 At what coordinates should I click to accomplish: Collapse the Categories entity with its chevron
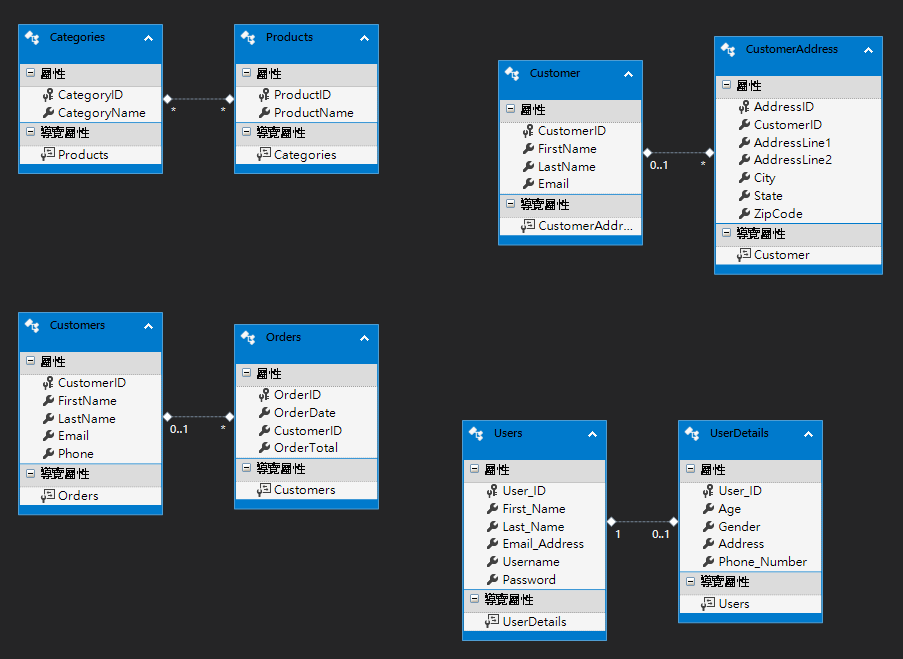(148, 38)
